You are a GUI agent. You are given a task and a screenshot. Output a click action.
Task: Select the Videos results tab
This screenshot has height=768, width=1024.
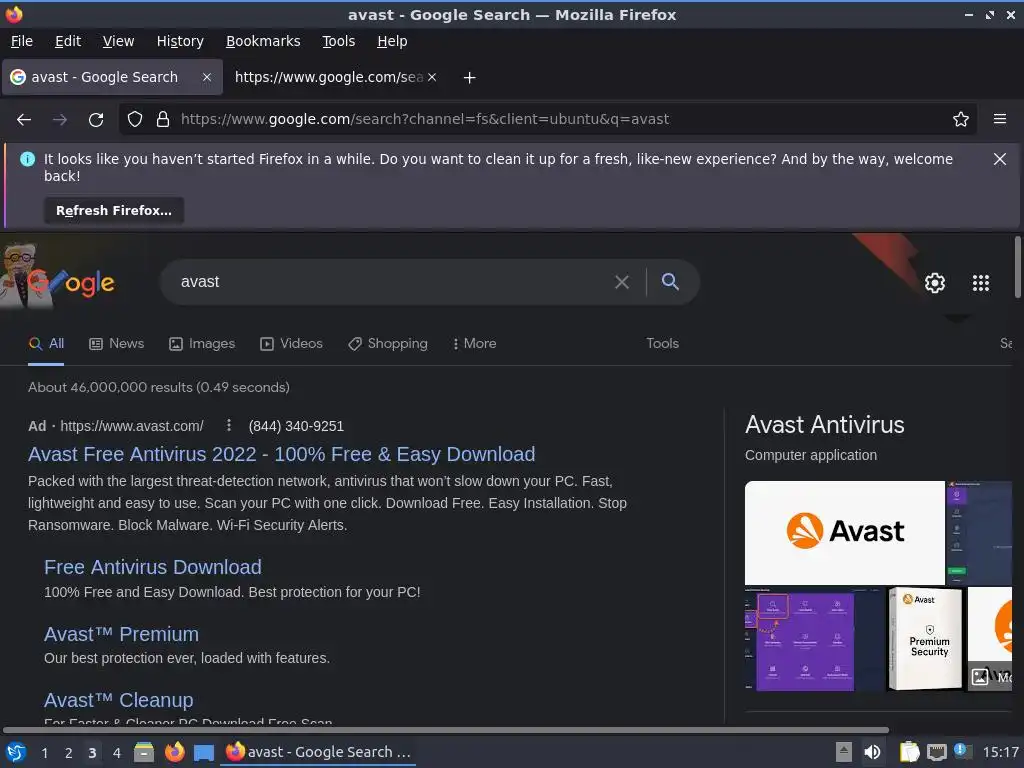coord(291,344)
